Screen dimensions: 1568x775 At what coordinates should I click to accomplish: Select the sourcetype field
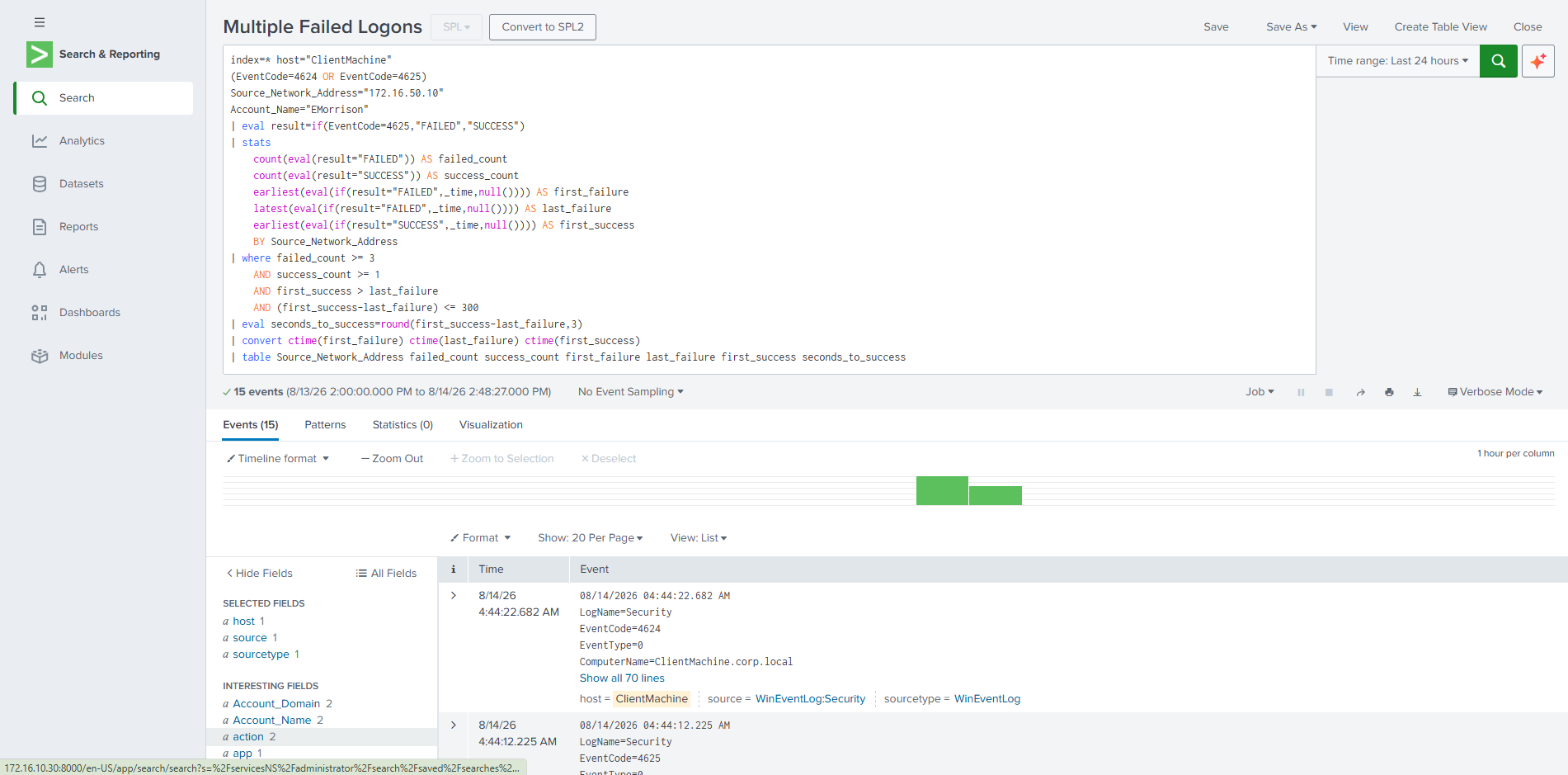(x=261, y=654)
